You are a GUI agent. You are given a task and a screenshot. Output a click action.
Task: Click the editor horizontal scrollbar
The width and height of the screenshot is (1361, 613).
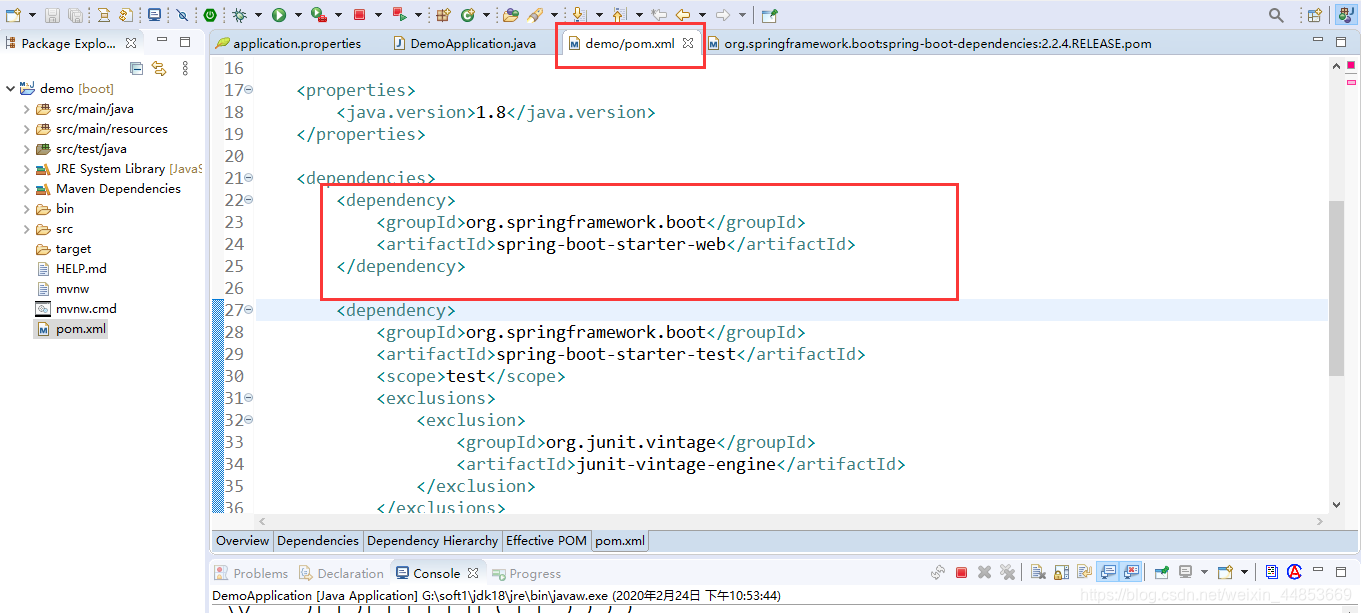790,521
